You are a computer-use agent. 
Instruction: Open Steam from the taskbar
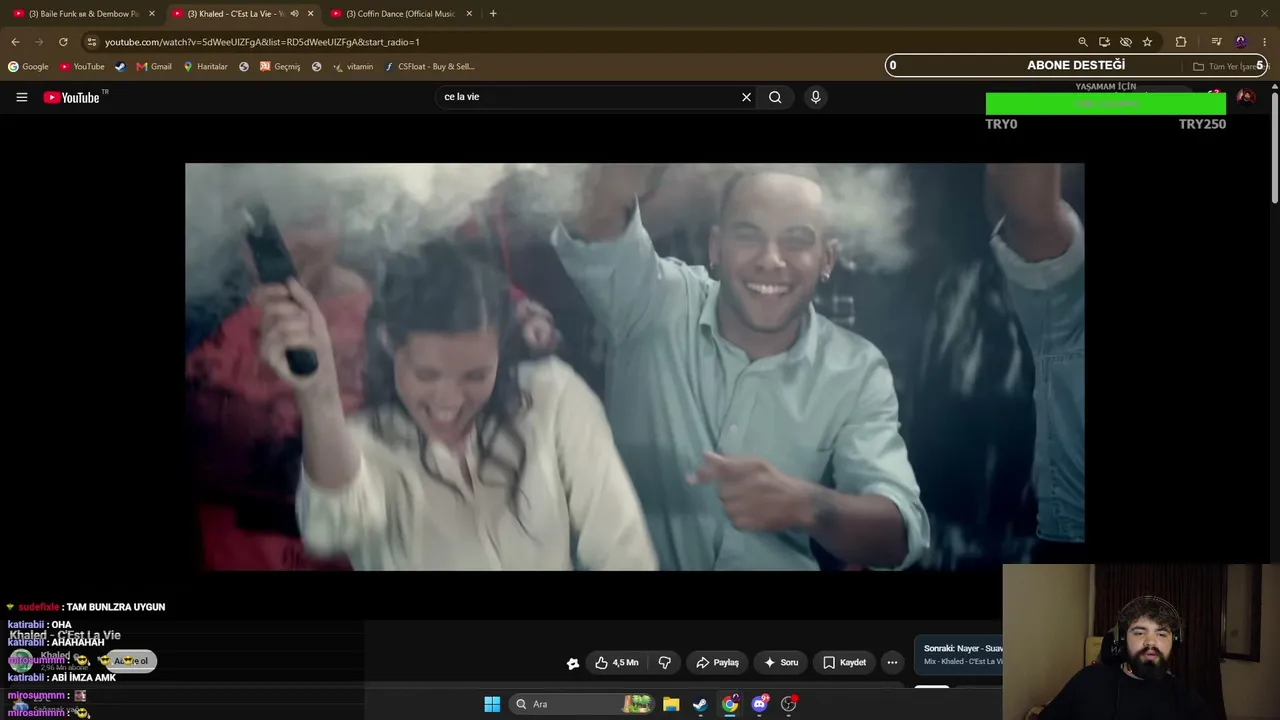pos(700,704)
